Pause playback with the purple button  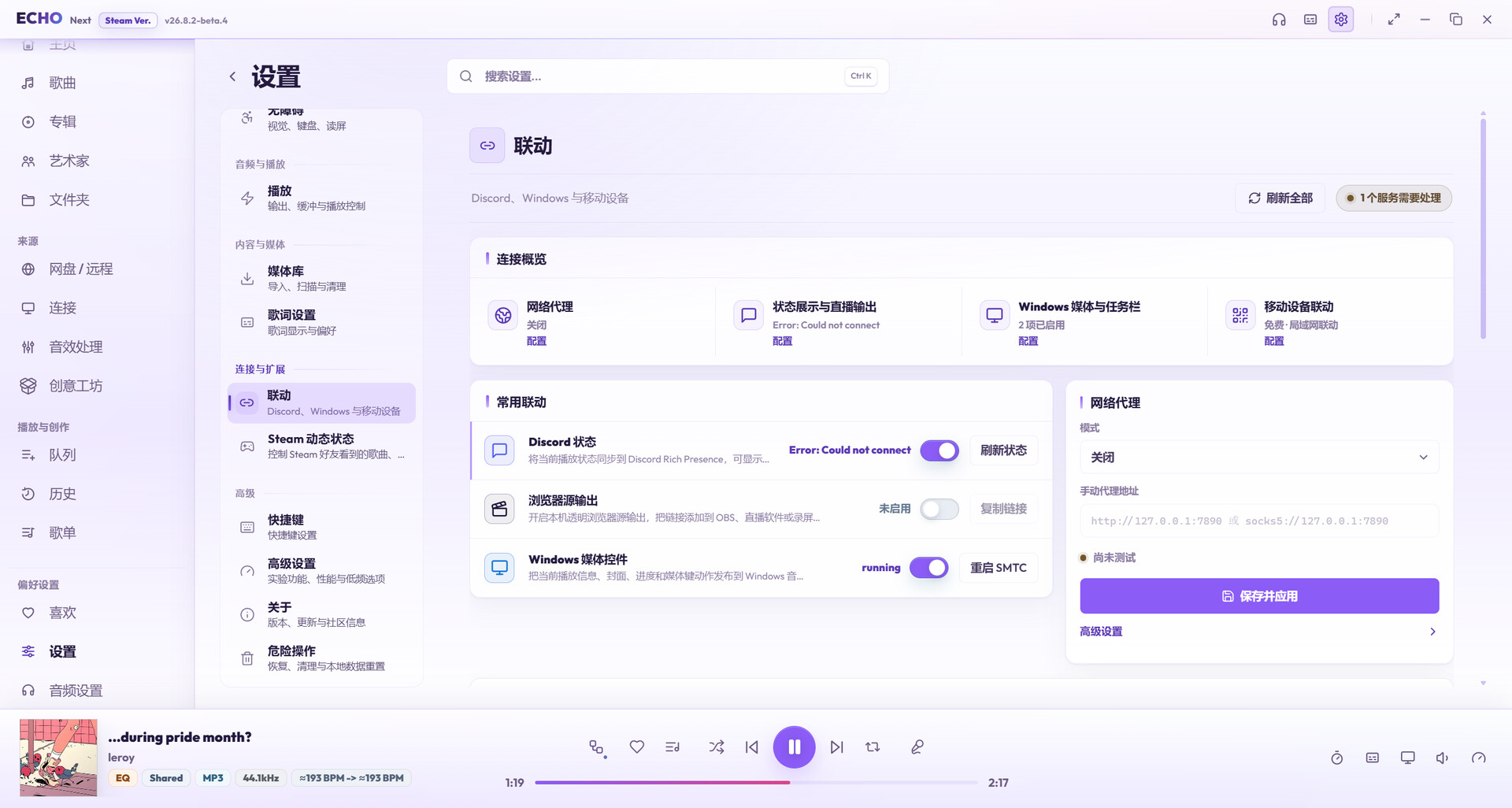click(x=794, y=747)
